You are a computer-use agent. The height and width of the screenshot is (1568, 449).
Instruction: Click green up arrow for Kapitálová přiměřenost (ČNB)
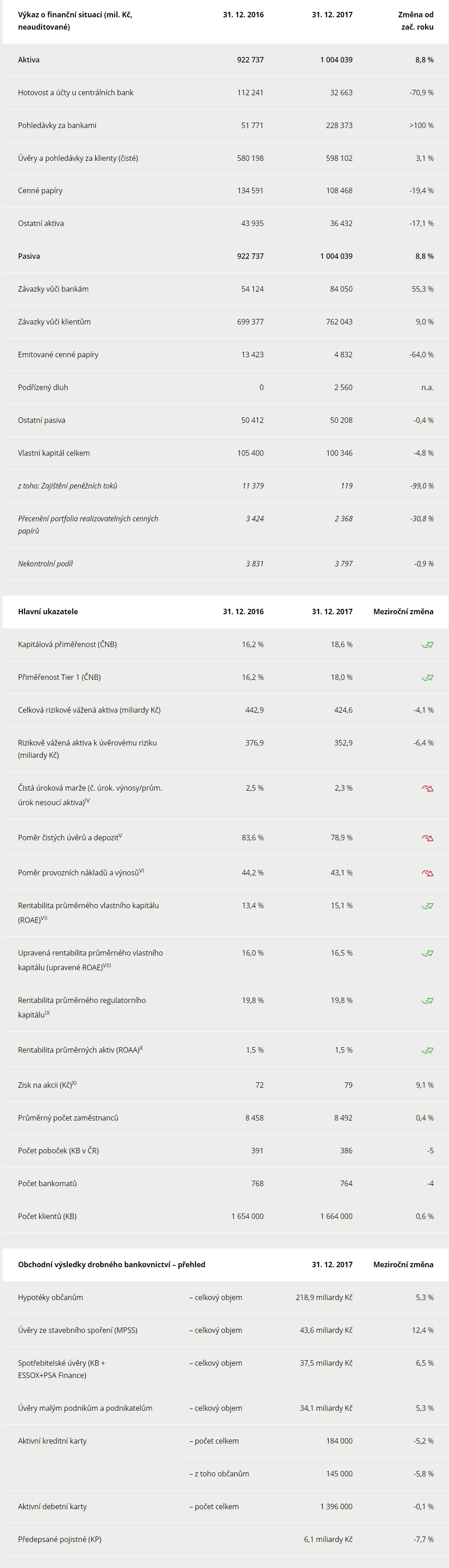428,645
